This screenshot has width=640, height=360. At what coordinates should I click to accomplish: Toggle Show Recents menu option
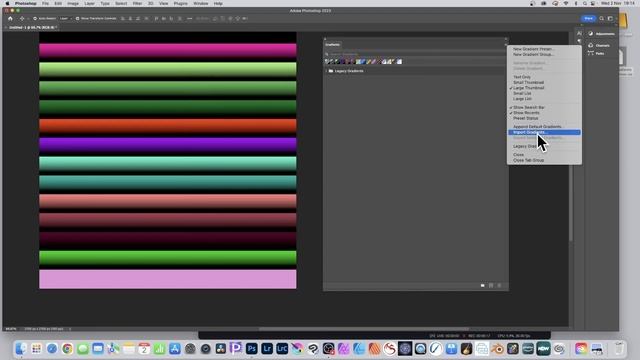(x=527, y=113)
